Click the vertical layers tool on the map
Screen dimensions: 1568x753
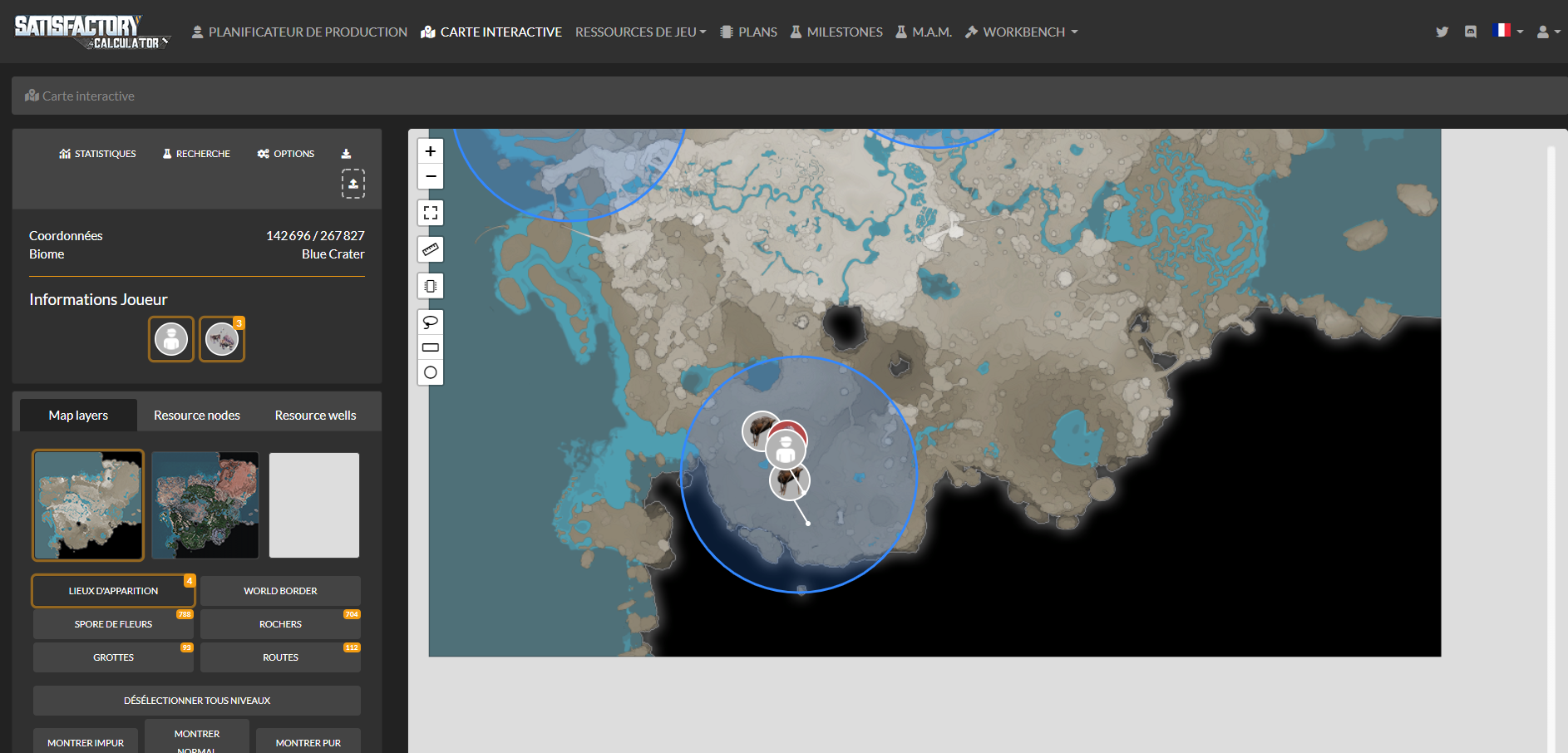431,286
